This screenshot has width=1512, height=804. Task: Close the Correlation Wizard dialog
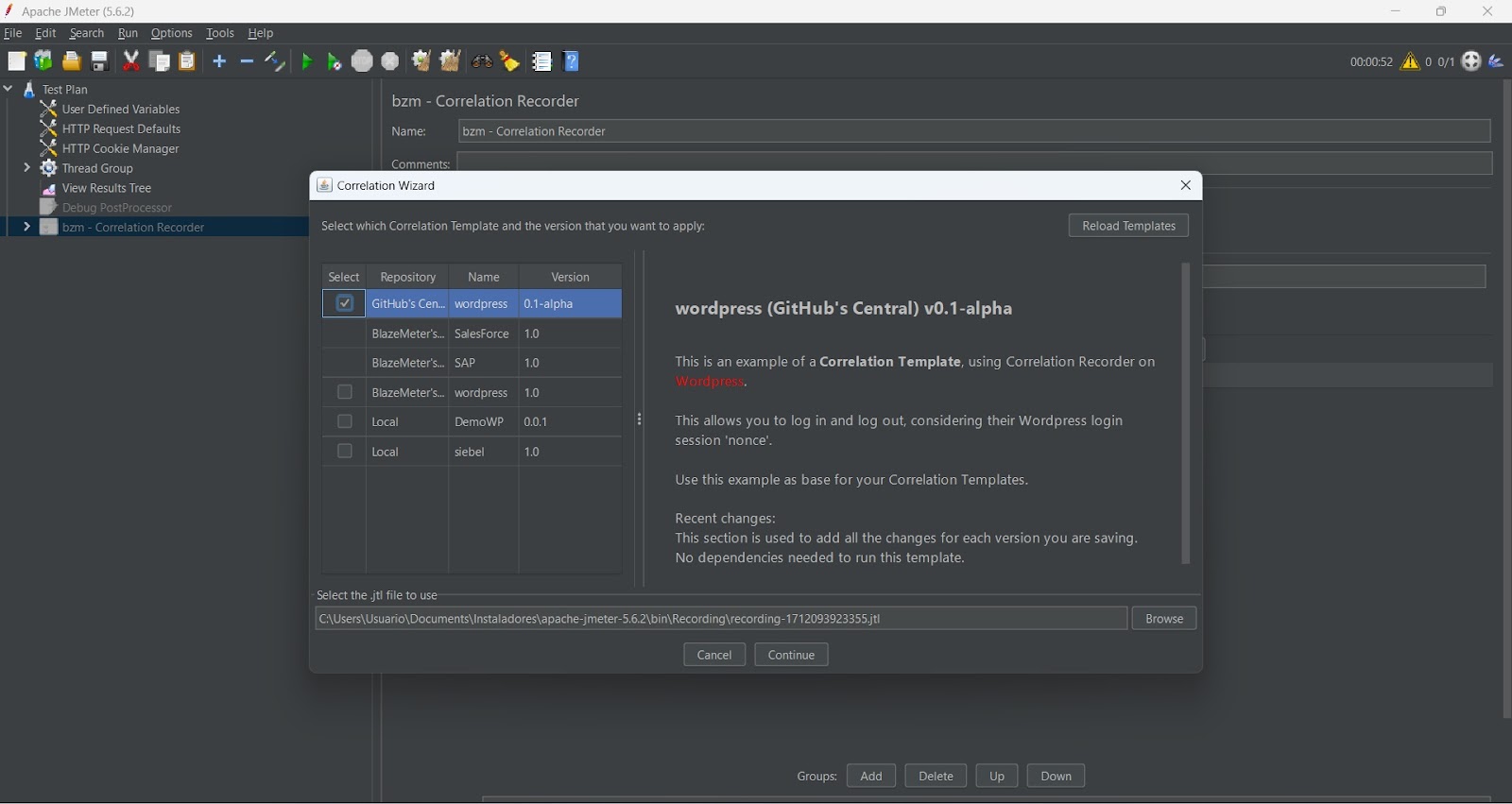coord(1186,185)
